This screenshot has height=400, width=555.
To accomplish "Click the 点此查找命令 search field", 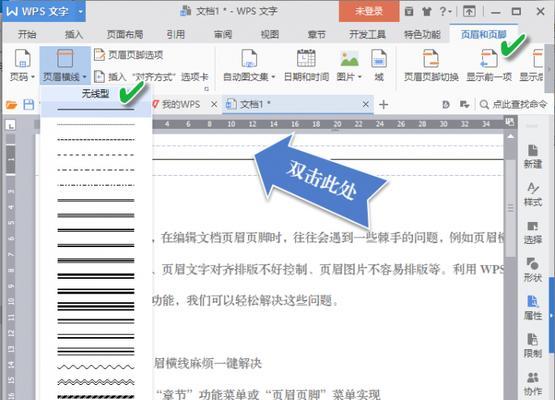I will [x=520, y=105].
